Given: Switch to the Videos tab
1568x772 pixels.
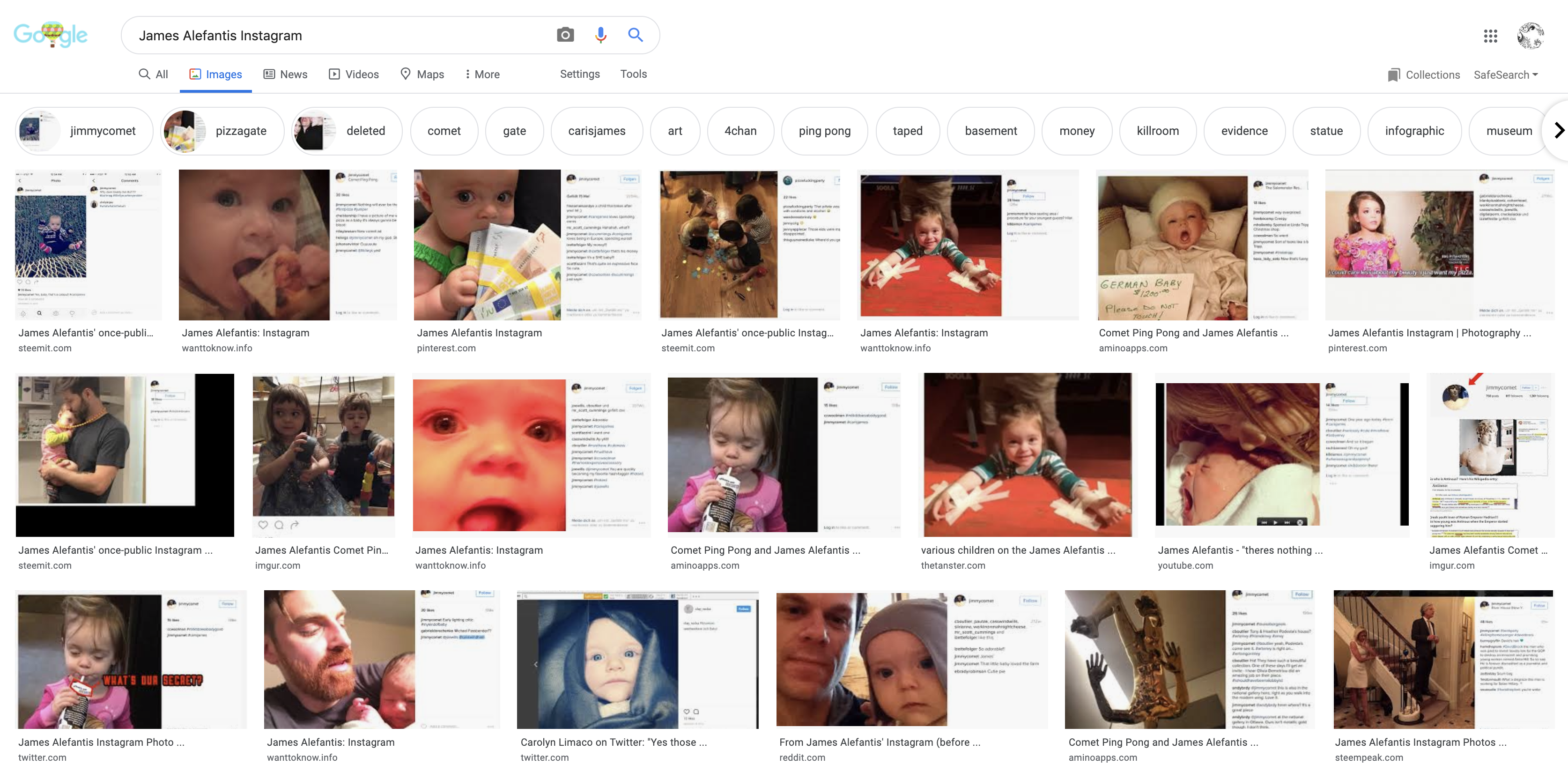Looking at the screenshot, I should click(354, 74).
